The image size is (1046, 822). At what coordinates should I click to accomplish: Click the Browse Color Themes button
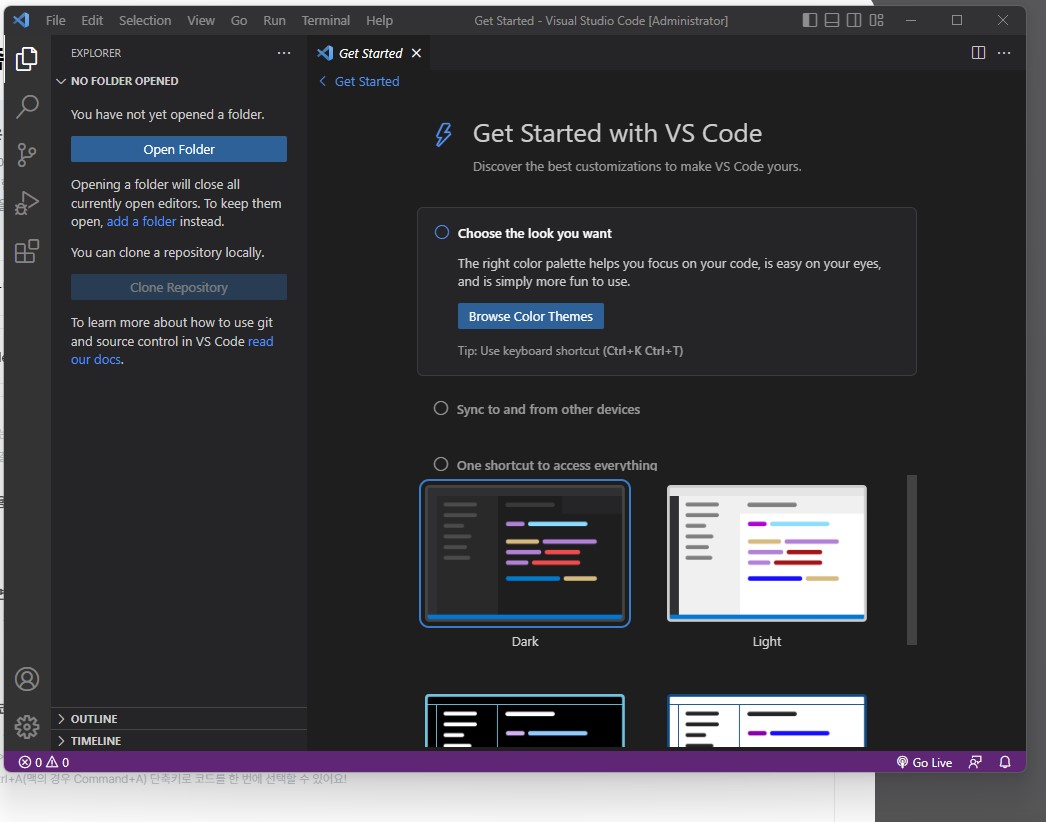point(530,316)
